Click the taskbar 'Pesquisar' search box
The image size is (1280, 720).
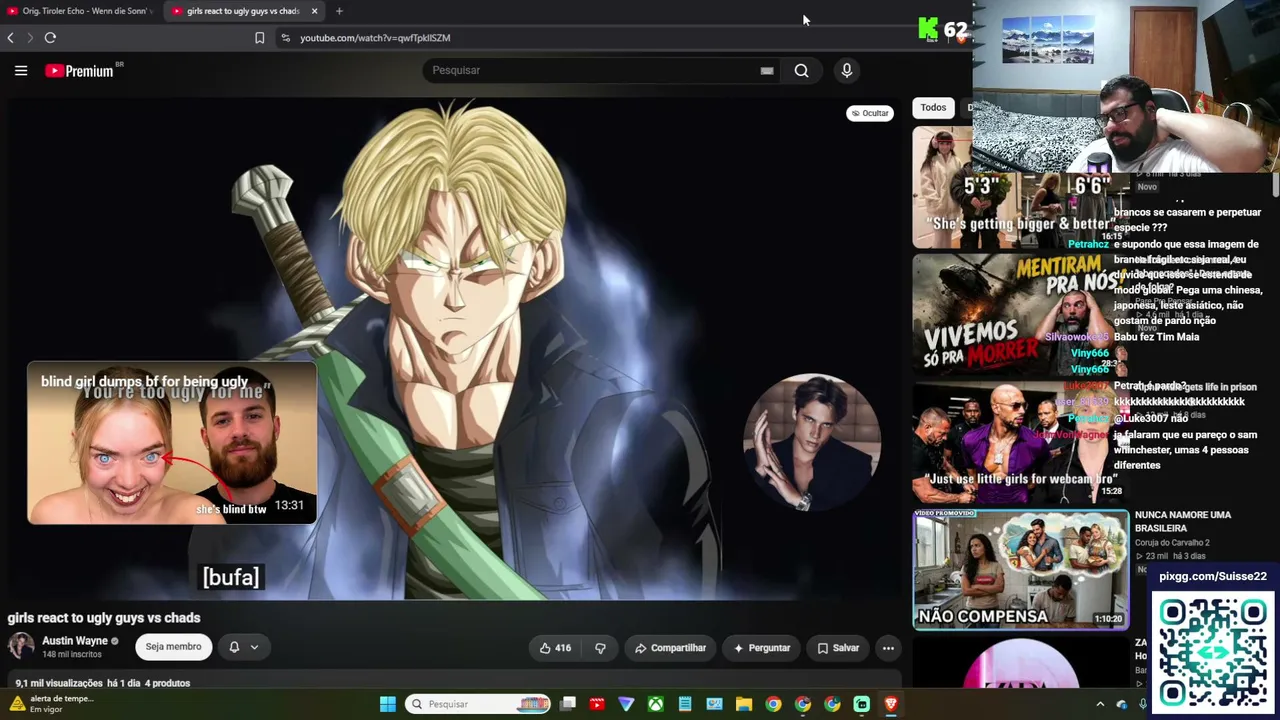pos(479,704)
